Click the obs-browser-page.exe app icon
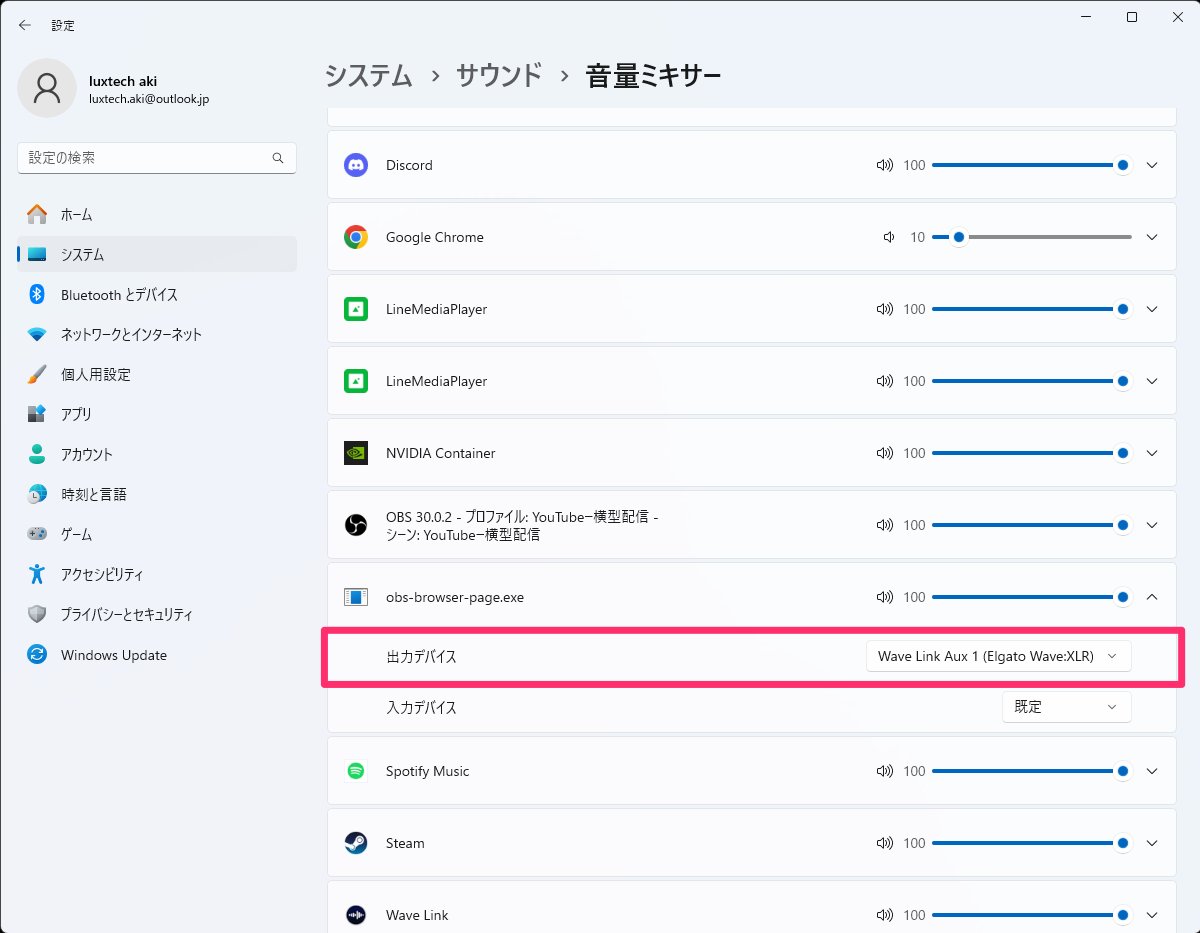Viewport: 1200px width, 933px height. pyautogui.click(x=356, y=597)
